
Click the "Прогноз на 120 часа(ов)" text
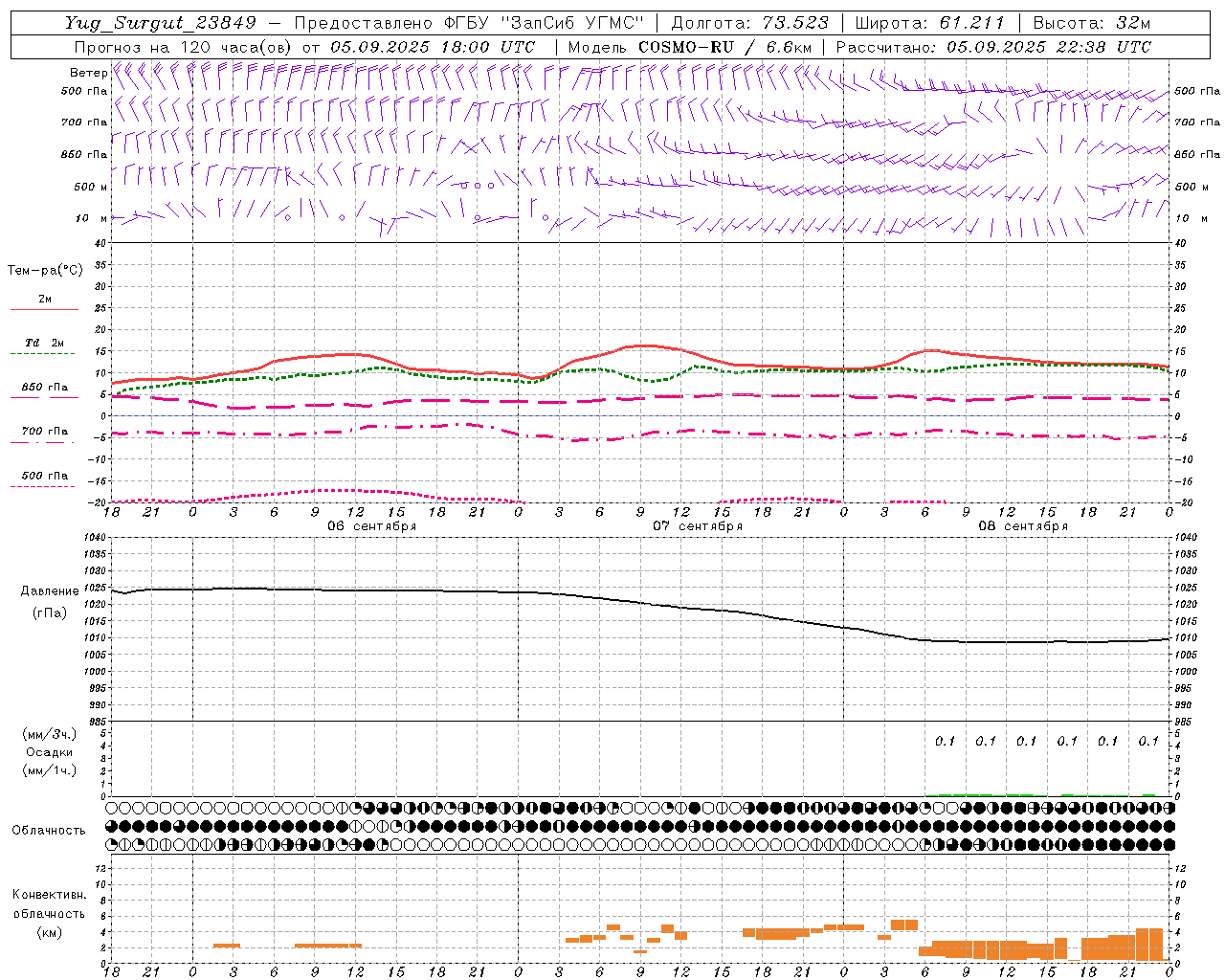coord(184,47)
